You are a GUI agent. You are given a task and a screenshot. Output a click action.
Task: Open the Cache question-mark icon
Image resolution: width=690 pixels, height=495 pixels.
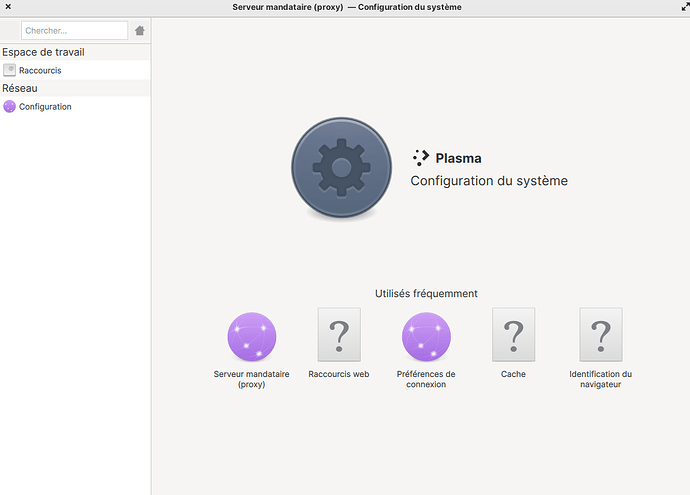point(513,335)
